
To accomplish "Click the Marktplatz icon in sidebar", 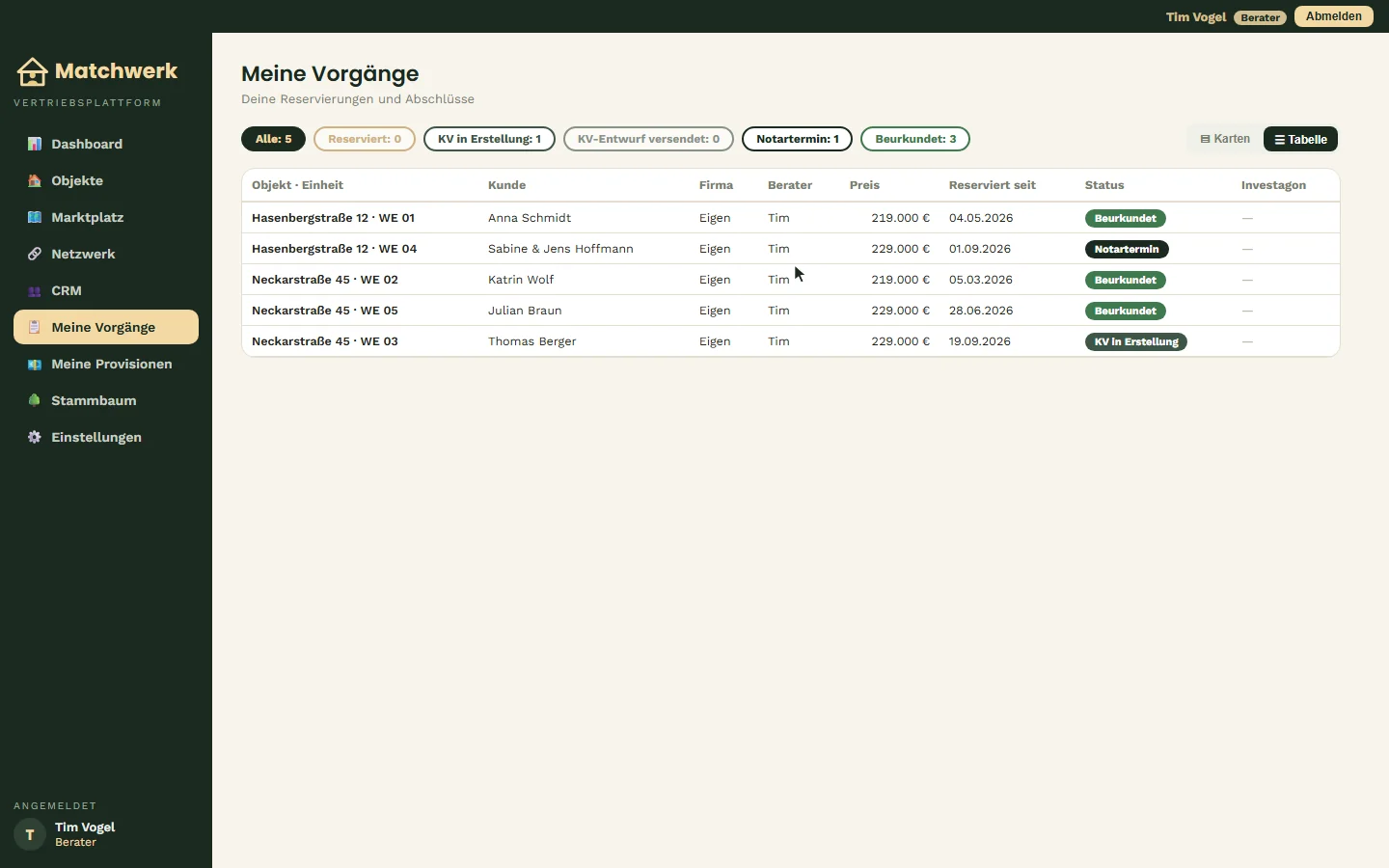I will point(35,217).
